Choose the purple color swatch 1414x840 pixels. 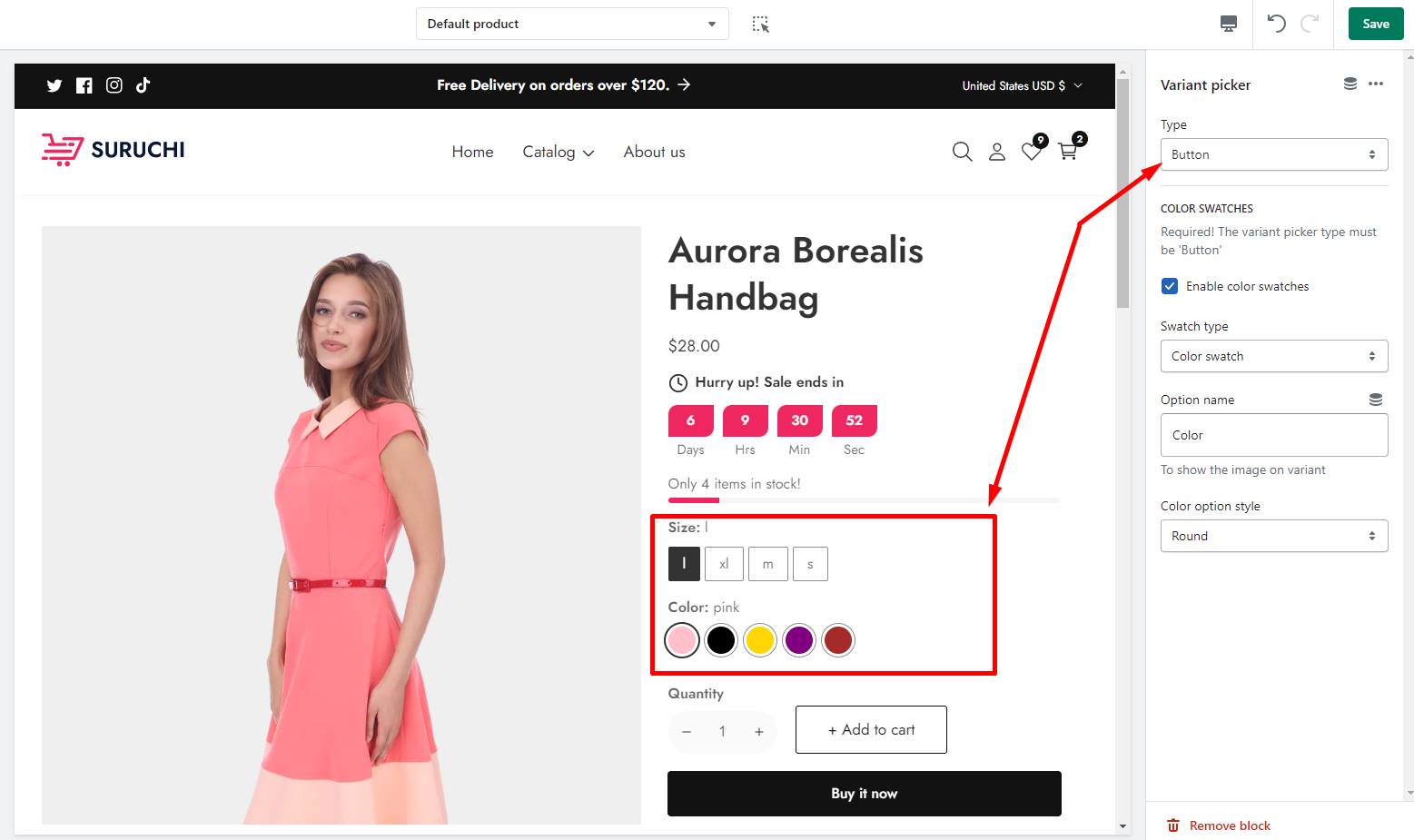coord(799,640)
